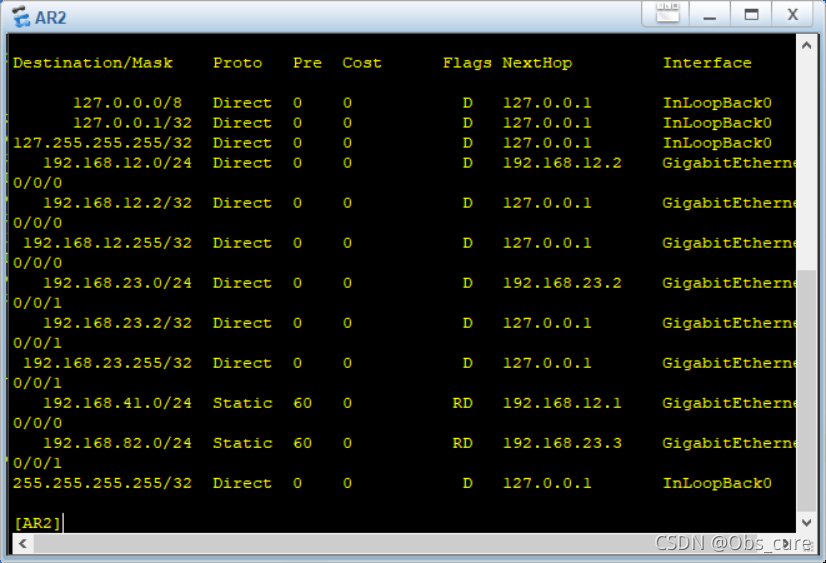Click the vertical scrollbar down arrow
The width and height of the screenshot is (826, 563).
click(807, 522)
